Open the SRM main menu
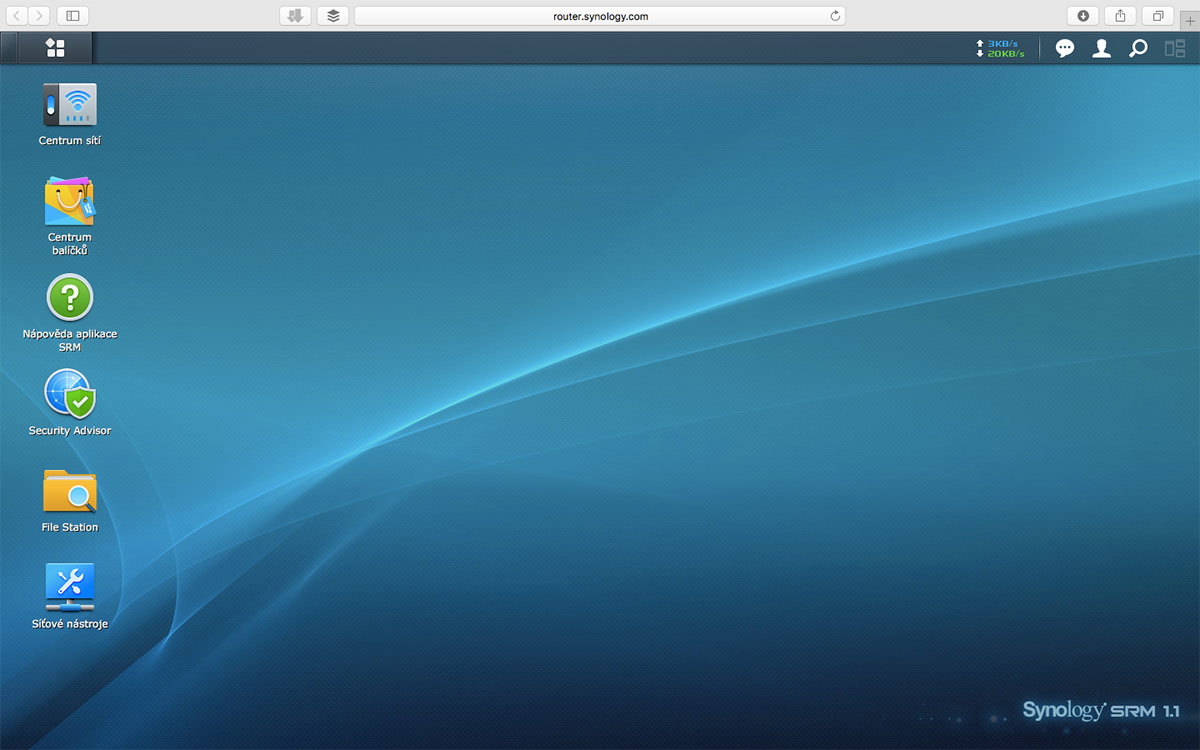1200x750 pixels. (x=55, y=48)
